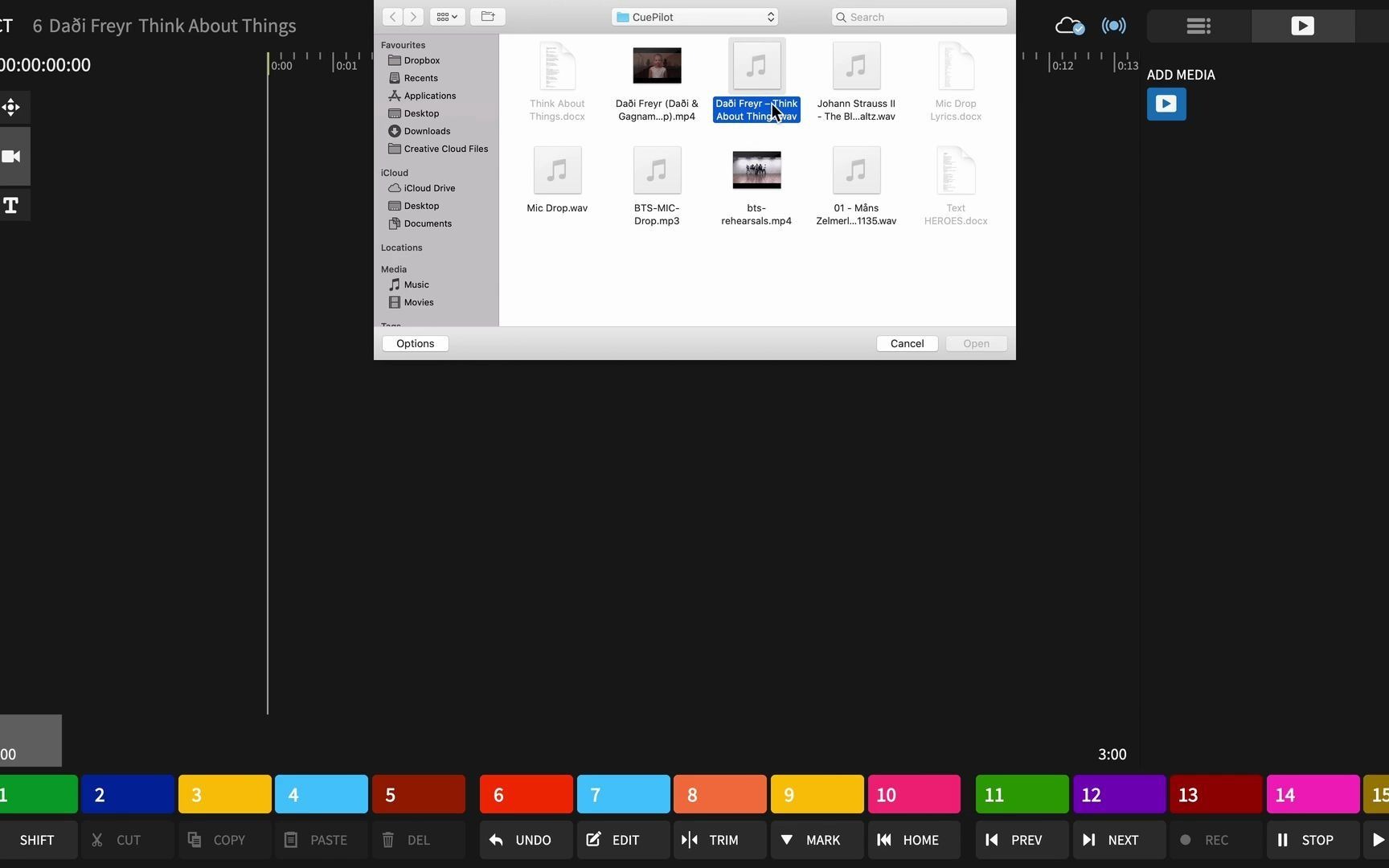The width and height of the screenshot is (1389, 868).
Task: Click the Add Media YouTube-style button
Action: pyautogui.click(x=1166, y=104)
